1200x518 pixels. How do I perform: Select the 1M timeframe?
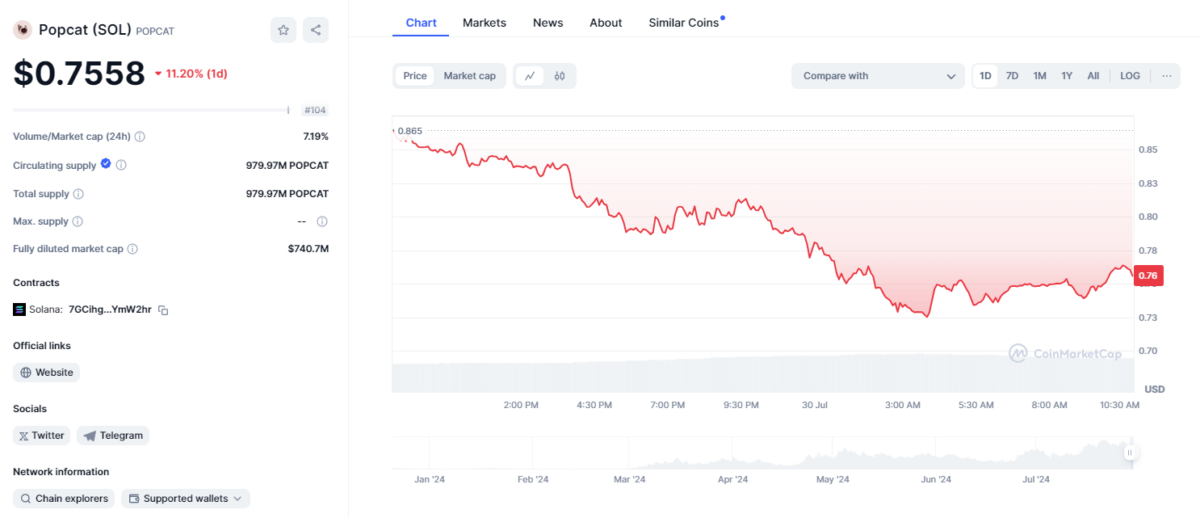(x=1040, y=76)
